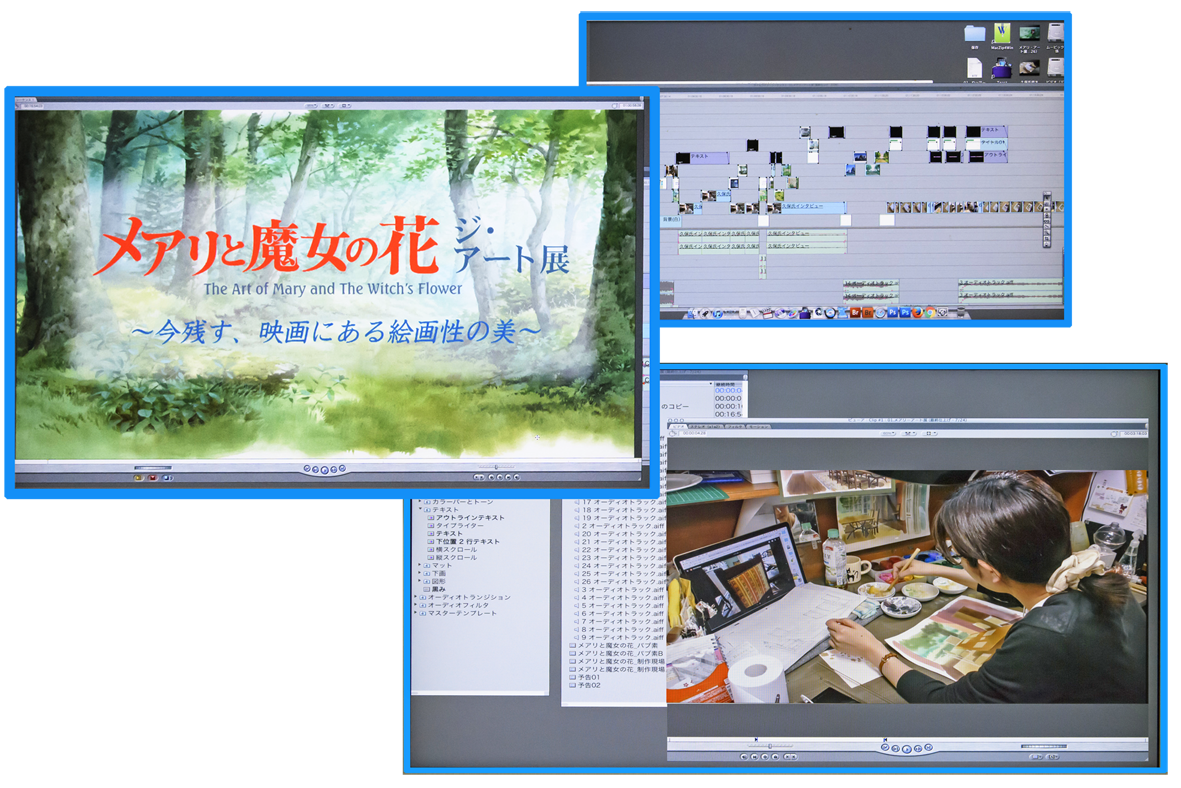Screen dimensions: 1181x788
Task: Click the 継続時間 column header
Action: [726, 384]
